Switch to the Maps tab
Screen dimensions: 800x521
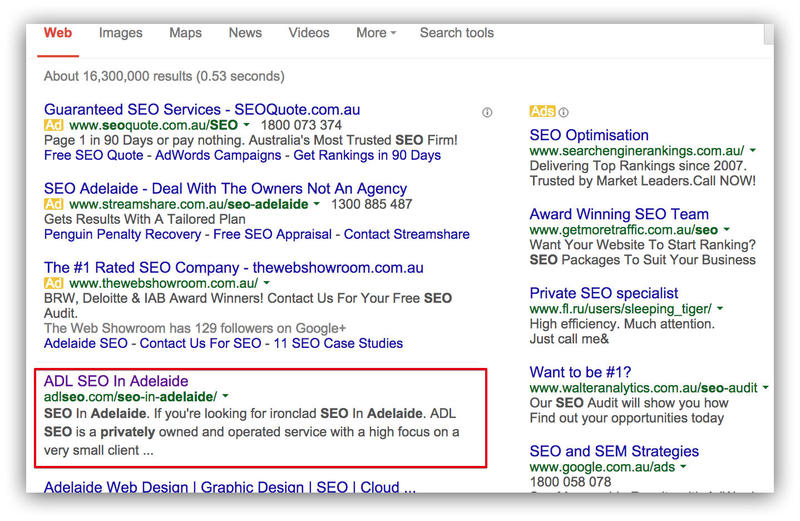coord(186,33)
